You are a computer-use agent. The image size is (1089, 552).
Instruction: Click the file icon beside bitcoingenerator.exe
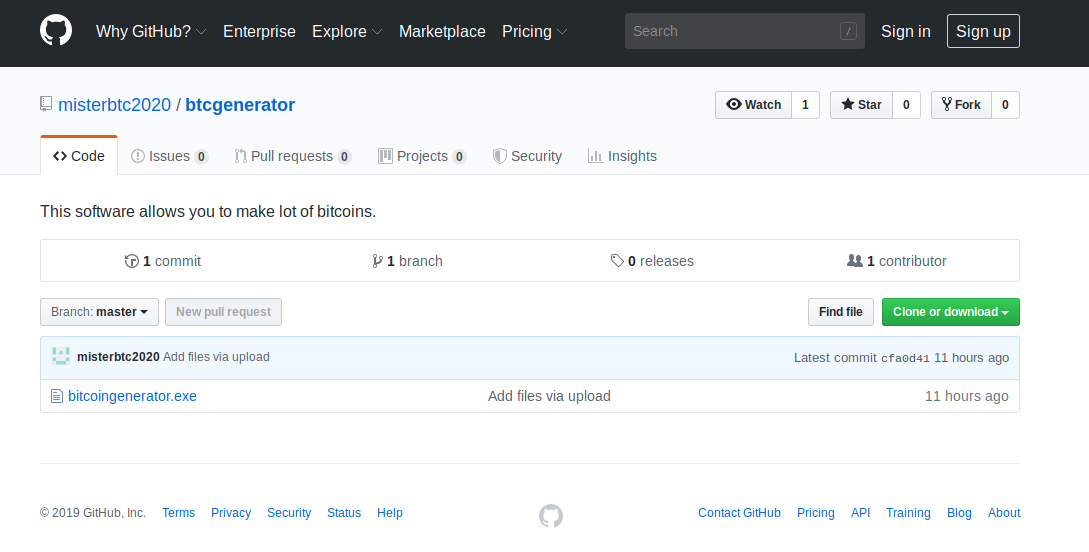click(x=57, y=396)
